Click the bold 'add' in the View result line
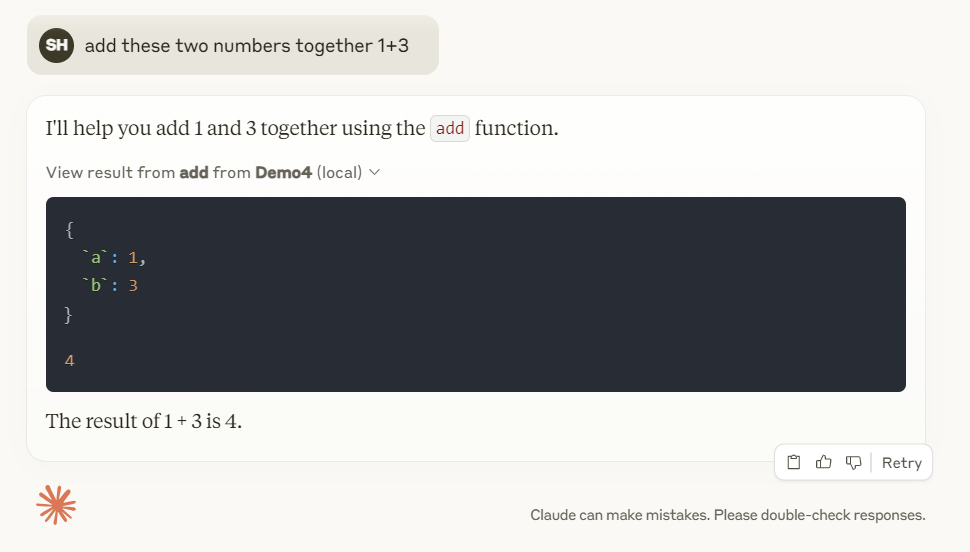This screenshot has width=970, height=552. (194, 172)
